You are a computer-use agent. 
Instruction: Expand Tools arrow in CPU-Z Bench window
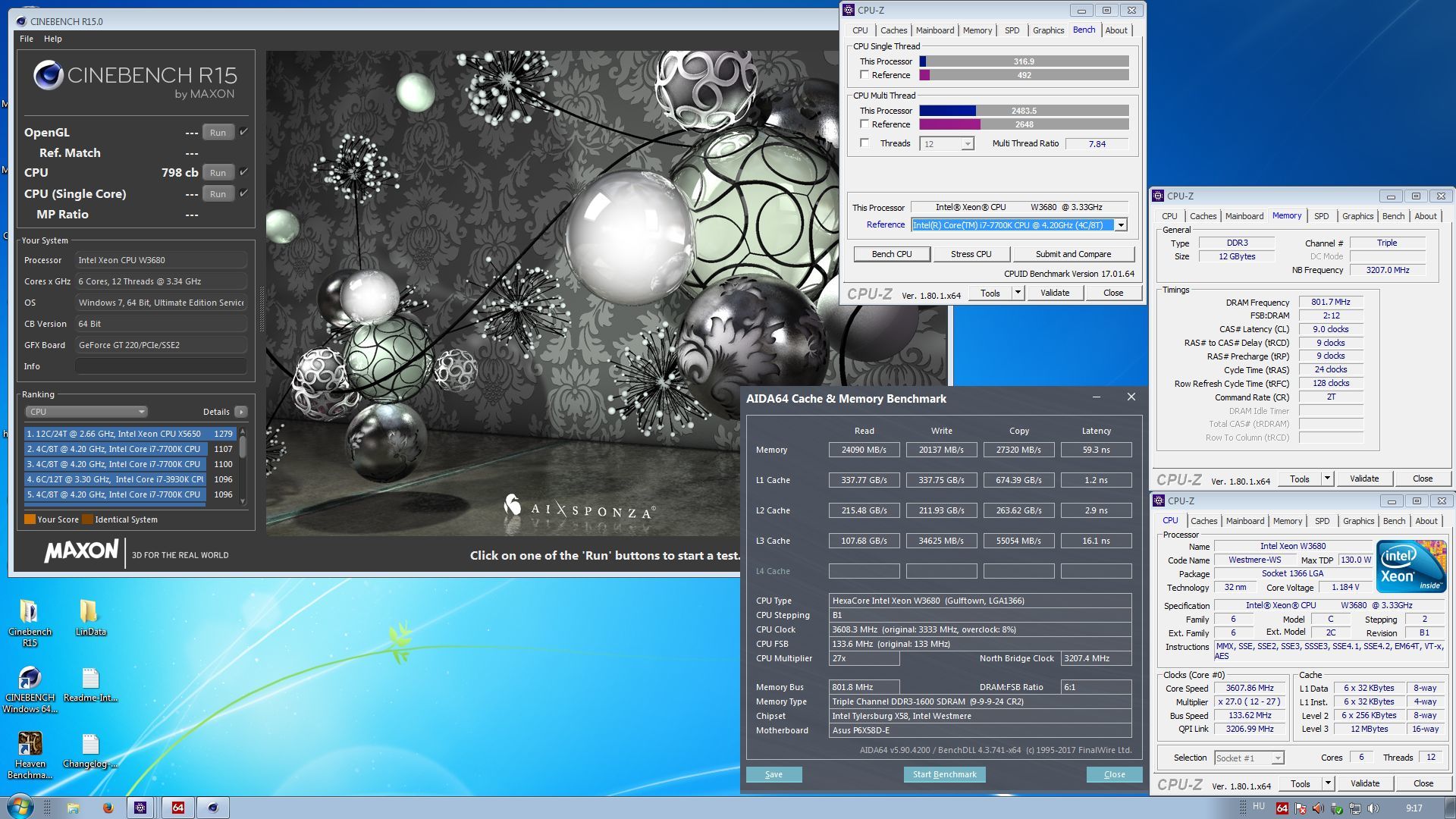(1018, 293)
